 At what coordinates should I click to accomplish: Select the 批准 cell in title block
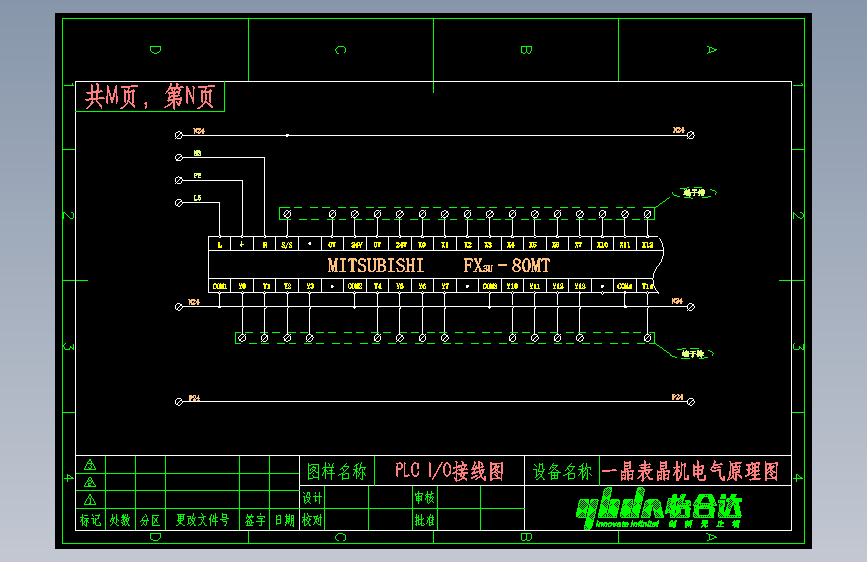pos(425,520)
